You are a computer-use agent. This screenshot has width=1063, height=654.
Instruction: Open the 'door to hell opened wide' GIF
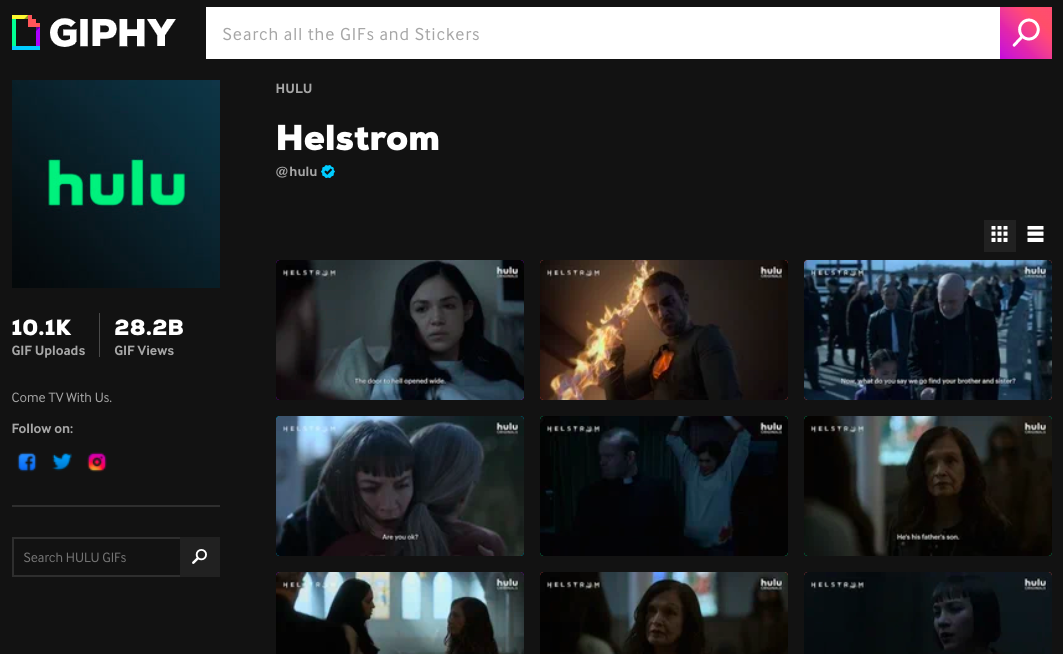(400, 330)
